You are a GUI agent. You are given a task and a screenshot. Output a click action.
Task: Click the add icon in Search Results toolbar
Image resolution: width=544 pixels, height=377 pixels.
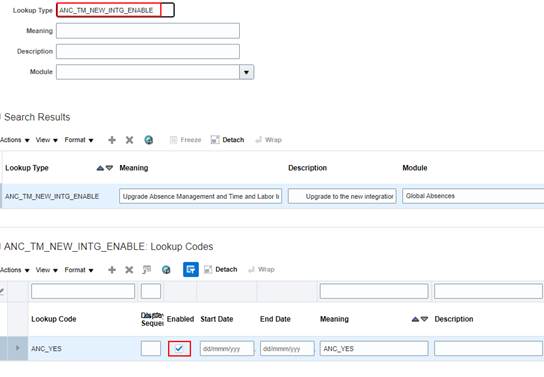pos(112,140)
